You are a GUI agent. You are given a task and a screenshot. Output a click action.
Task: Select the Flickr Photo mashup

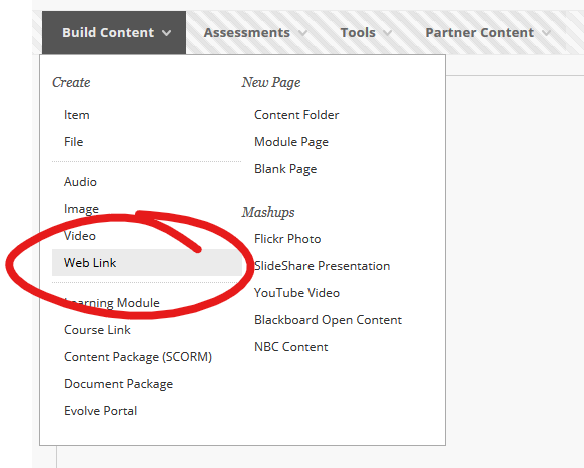point(288,239)
